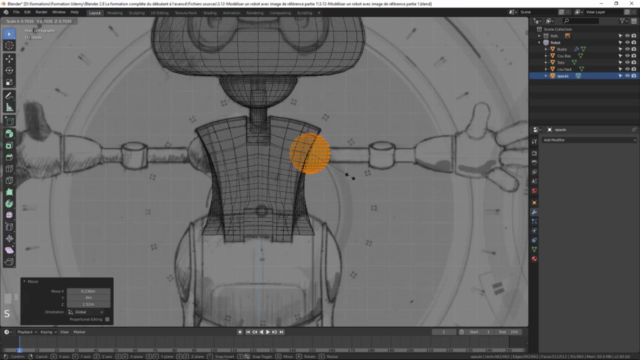Open the Object properties tab
The image size is (640, 360).
tap(534, 202)
